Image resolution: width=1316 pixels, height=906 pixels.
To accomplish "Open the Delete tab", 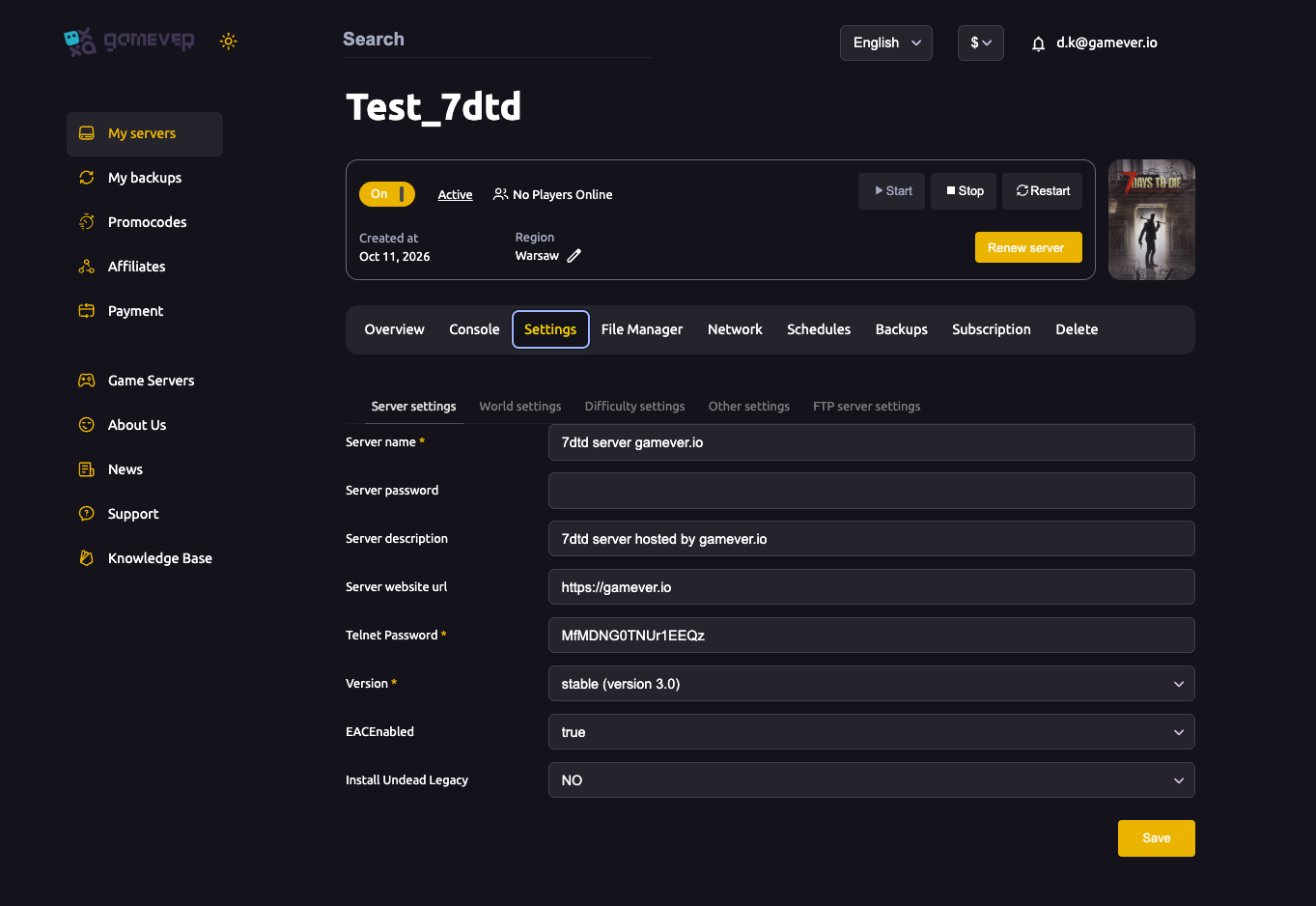I will tap(1077, 329).
